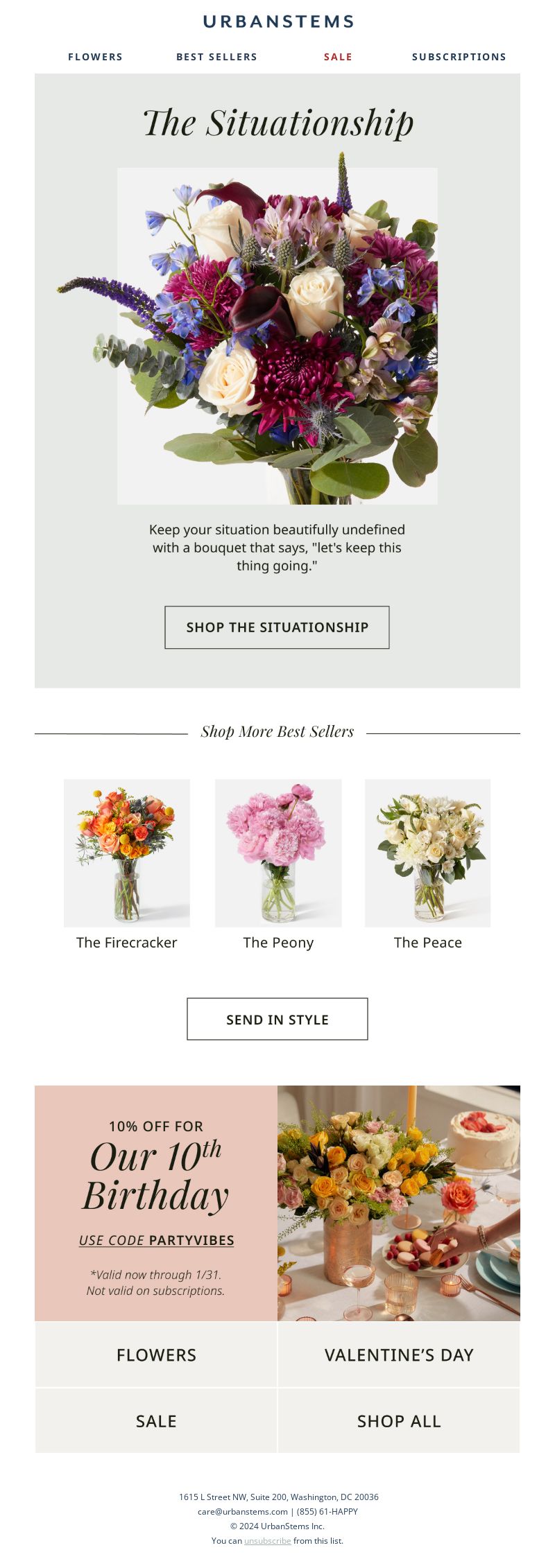Click the UrbanStems logo at top

coord(278,21)
